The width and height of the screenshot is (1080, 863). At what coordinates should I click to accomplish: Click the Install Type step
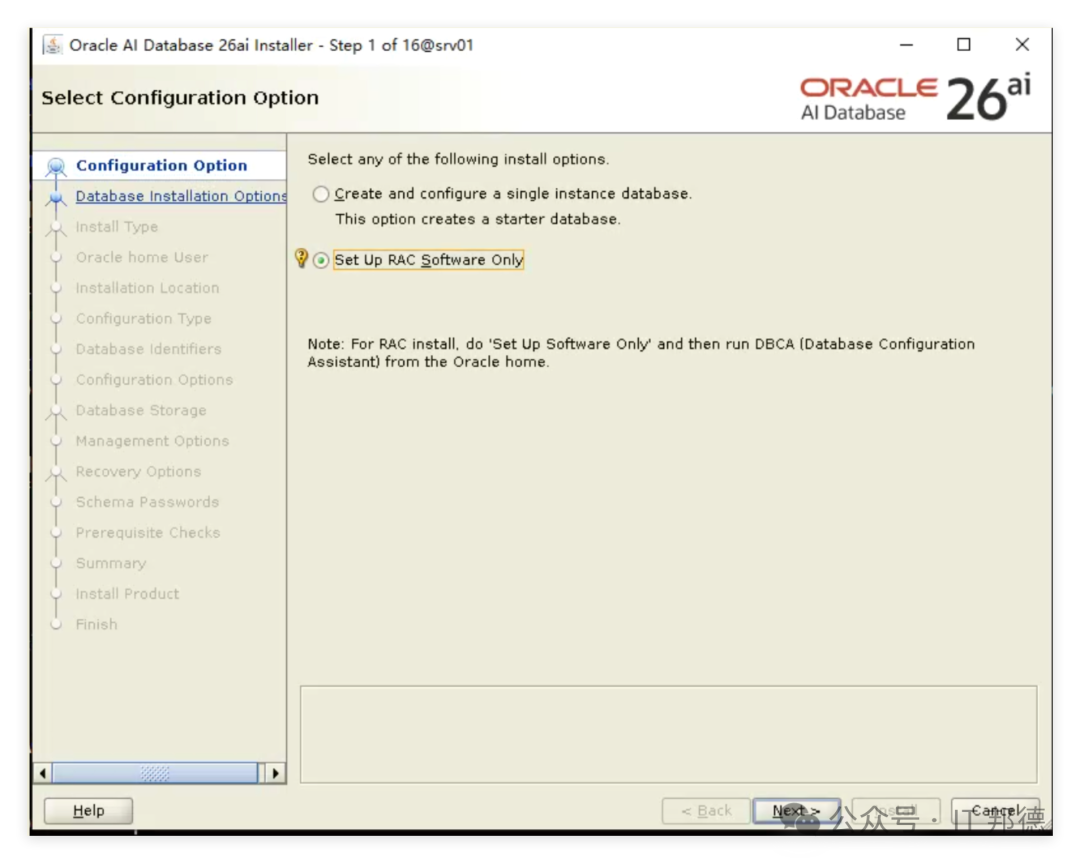116,227
